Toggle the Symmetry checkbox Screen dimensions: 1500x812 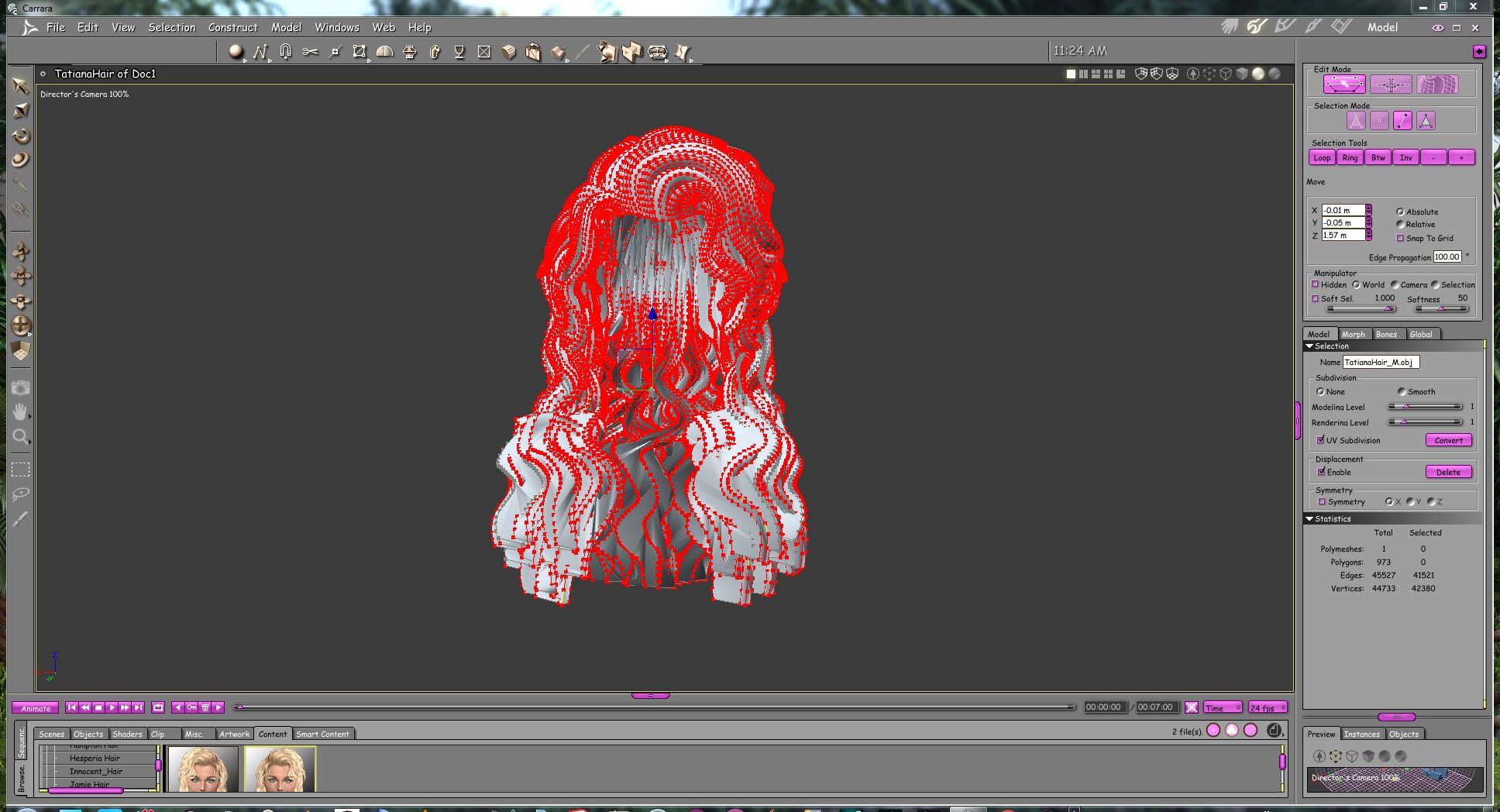point(1322,501)
